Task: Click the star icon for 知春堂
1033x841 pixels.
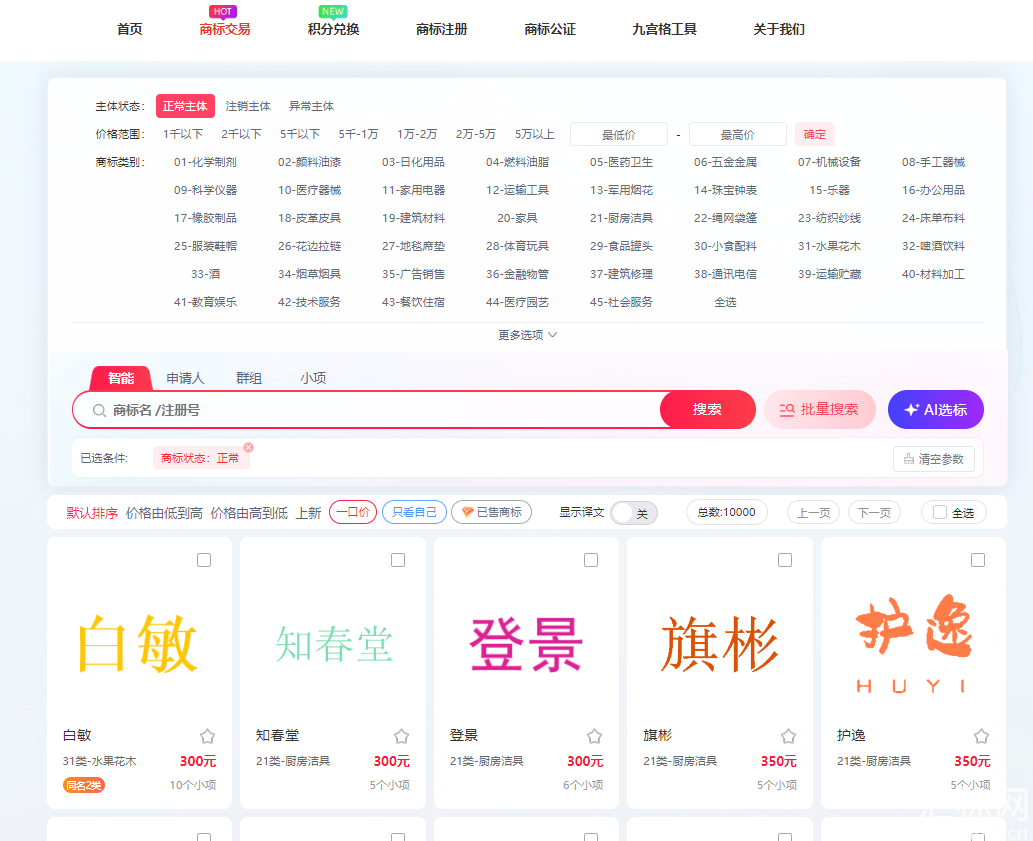Action: pos(401,736)
